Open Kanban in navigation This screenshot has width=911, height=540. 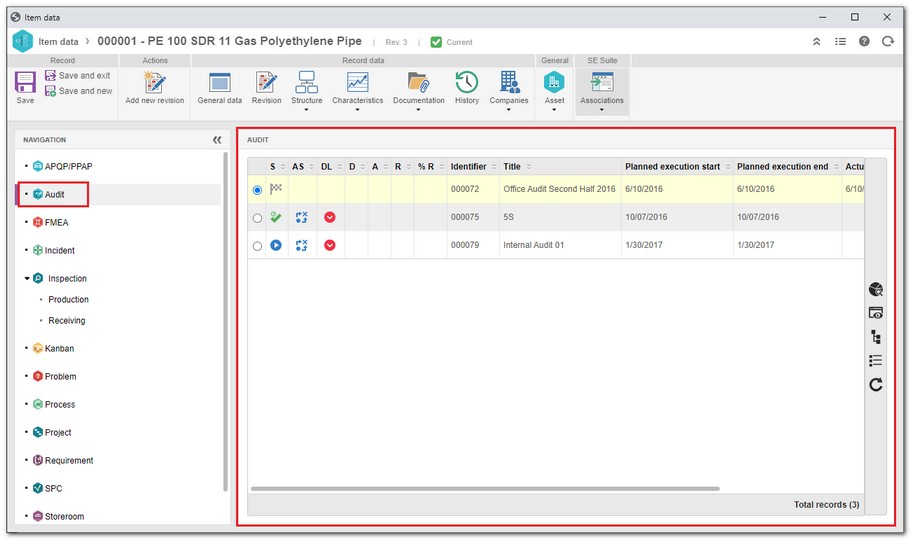tap(53, 348)
